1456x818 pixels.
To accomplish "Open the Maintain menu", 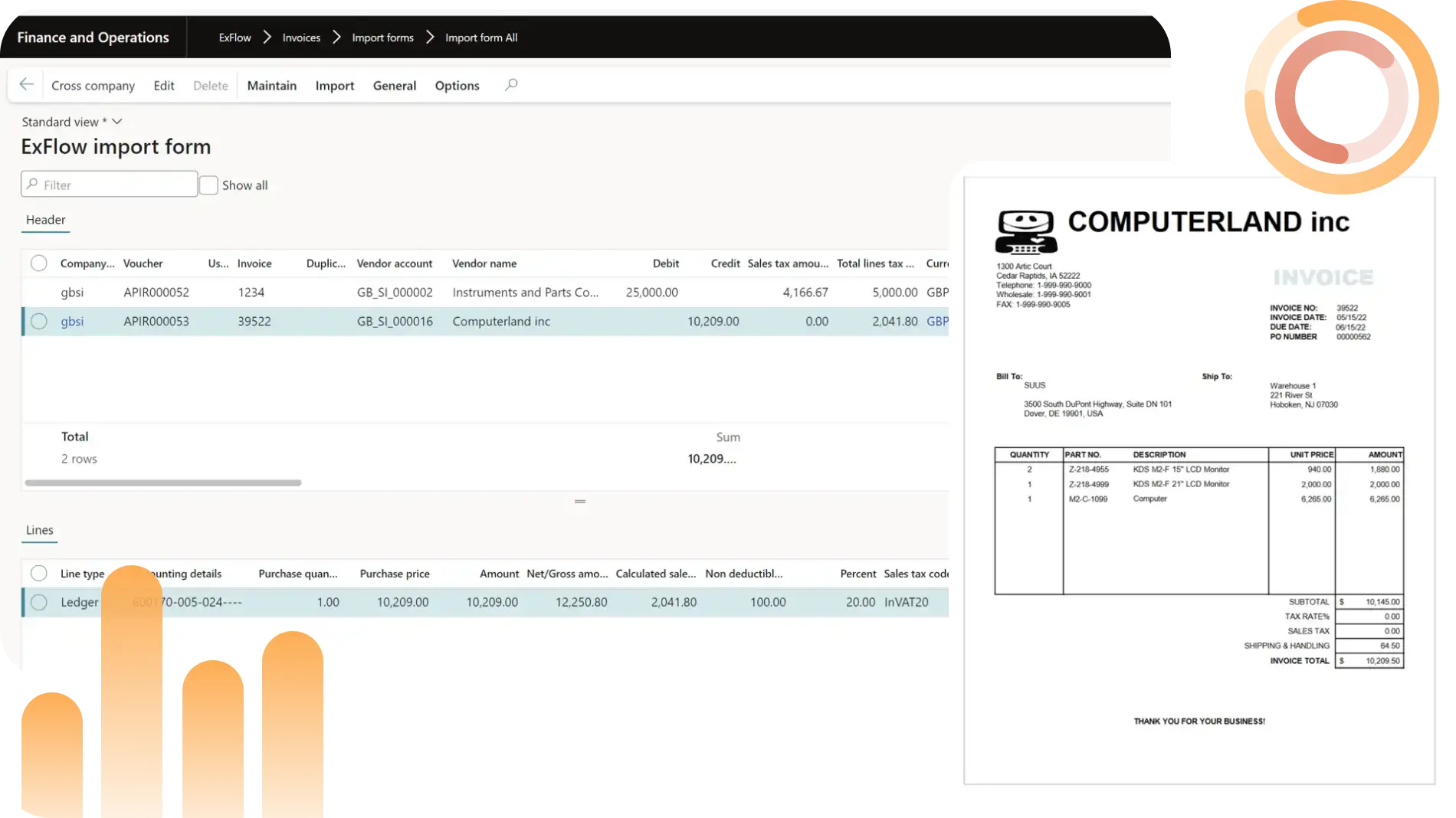I will point(271,86).
